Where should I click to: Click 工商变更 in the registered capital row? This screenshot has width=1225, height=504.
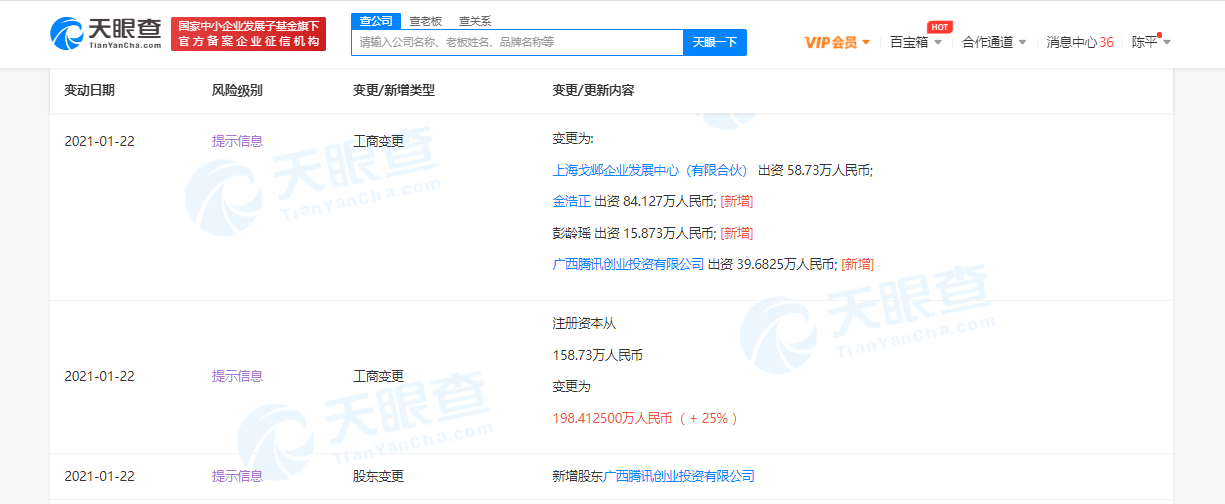pyautogui.click(x=379, y=376)
